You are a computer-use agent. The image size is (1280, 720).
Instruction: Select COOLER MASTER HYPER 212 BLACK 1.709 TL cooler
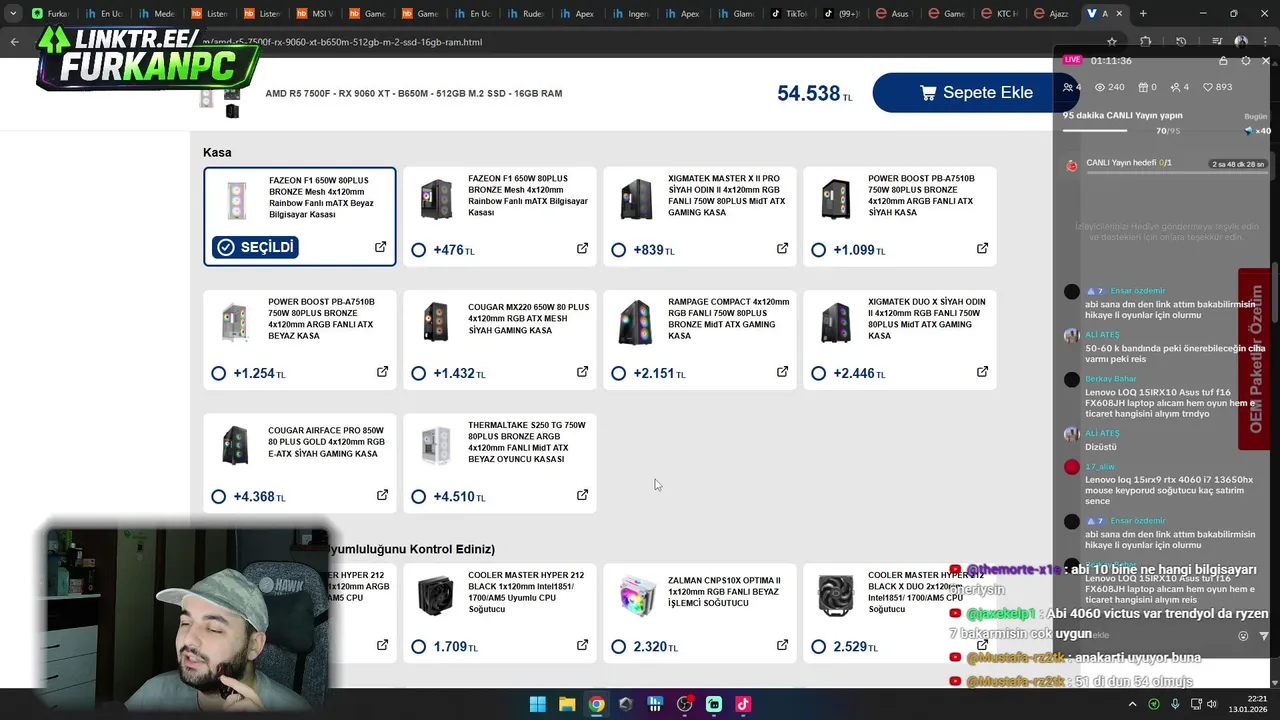418,647
